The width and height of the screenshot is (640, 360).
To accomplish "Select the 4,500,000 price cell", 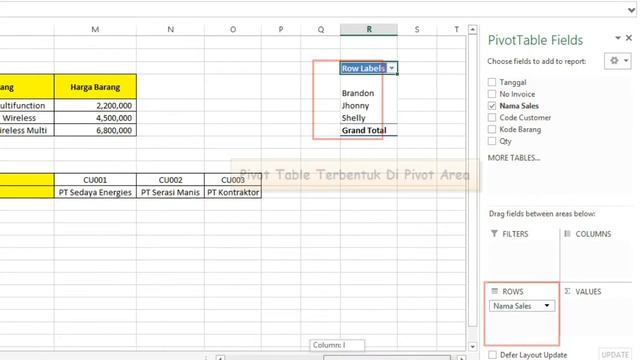I will (x=95, y=118).
